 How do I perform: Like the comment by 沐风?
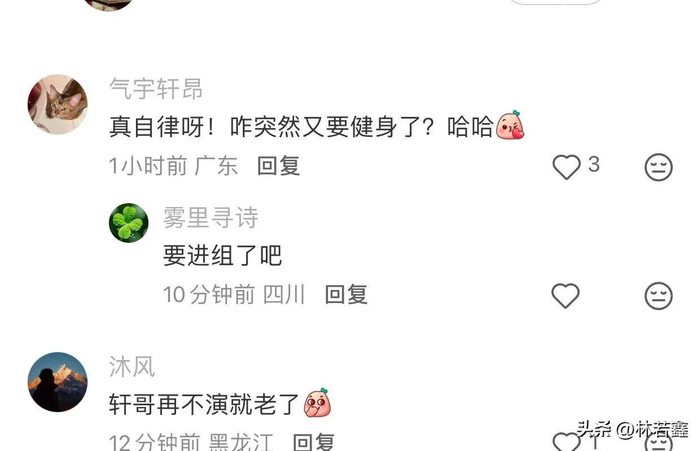(567, 441)
